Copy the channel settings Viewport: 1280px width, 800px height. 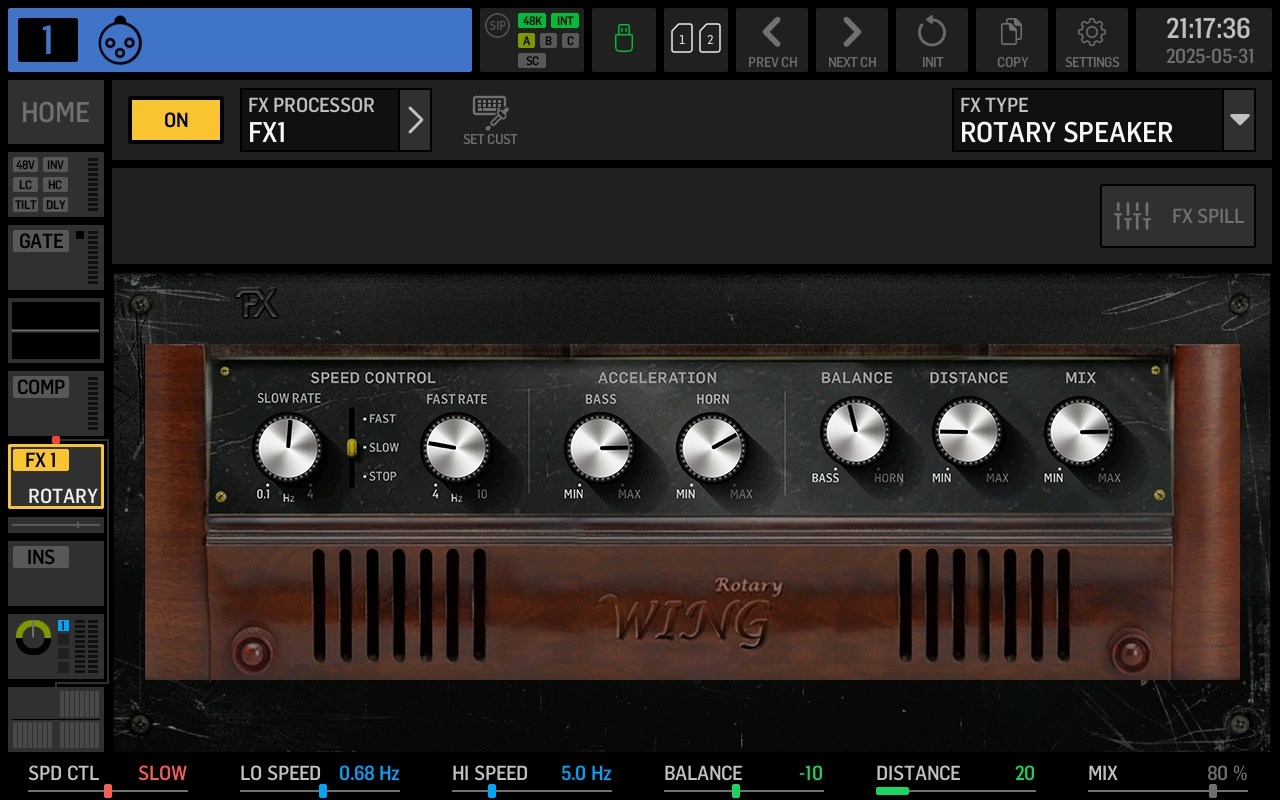(1012, 40)
